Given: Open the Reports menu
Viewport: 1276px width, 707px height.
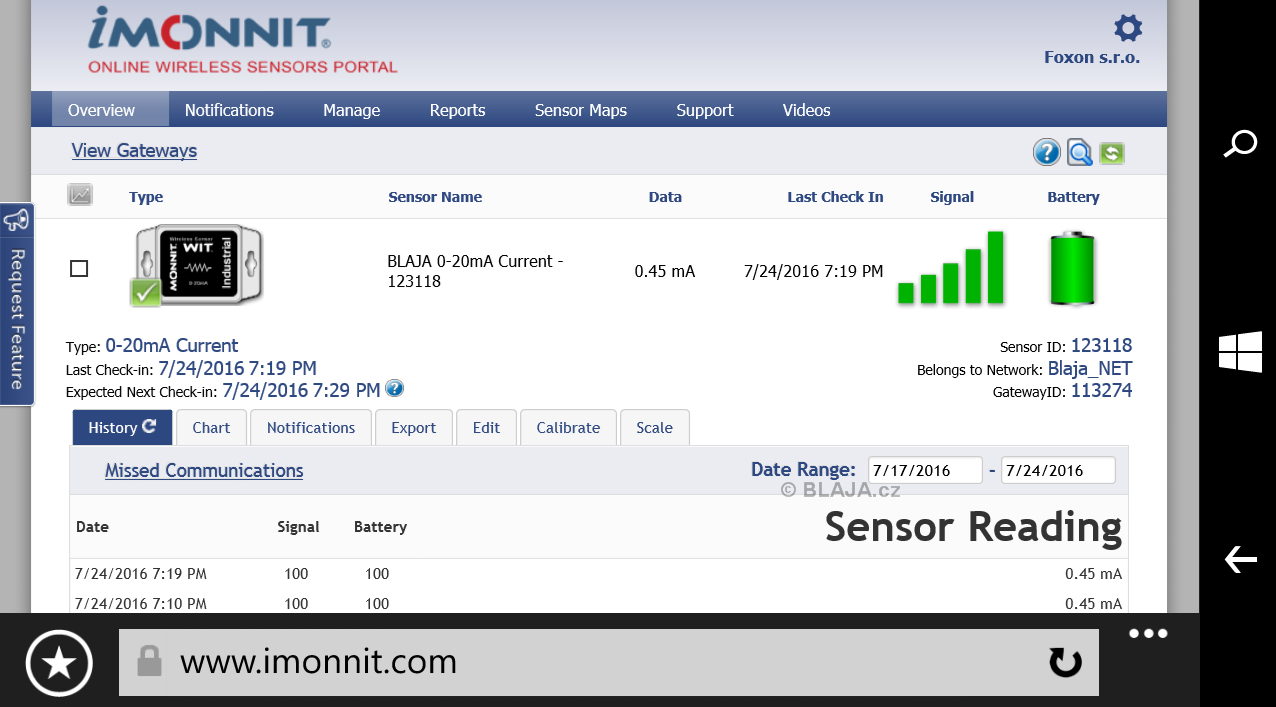Looking at the screenshot, I should (457, 110).
